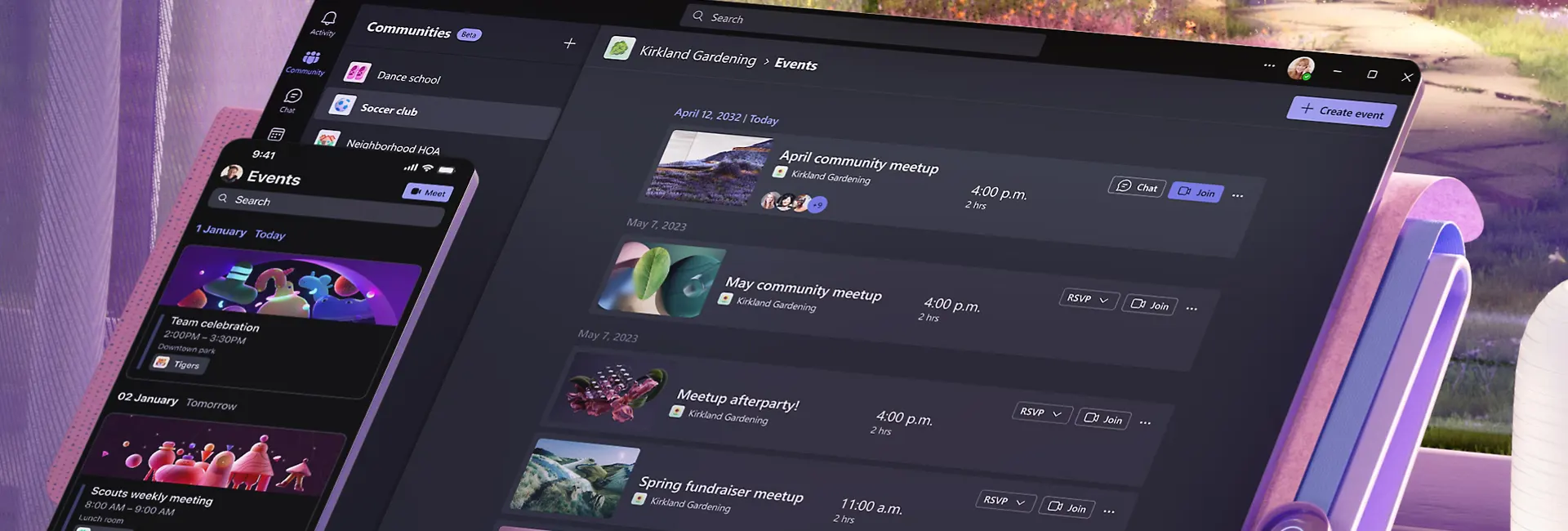This screenshot has height=531, width=1568.
Task: Tap the phone profile avatar beside Events
Action: (x=232, y=172)
